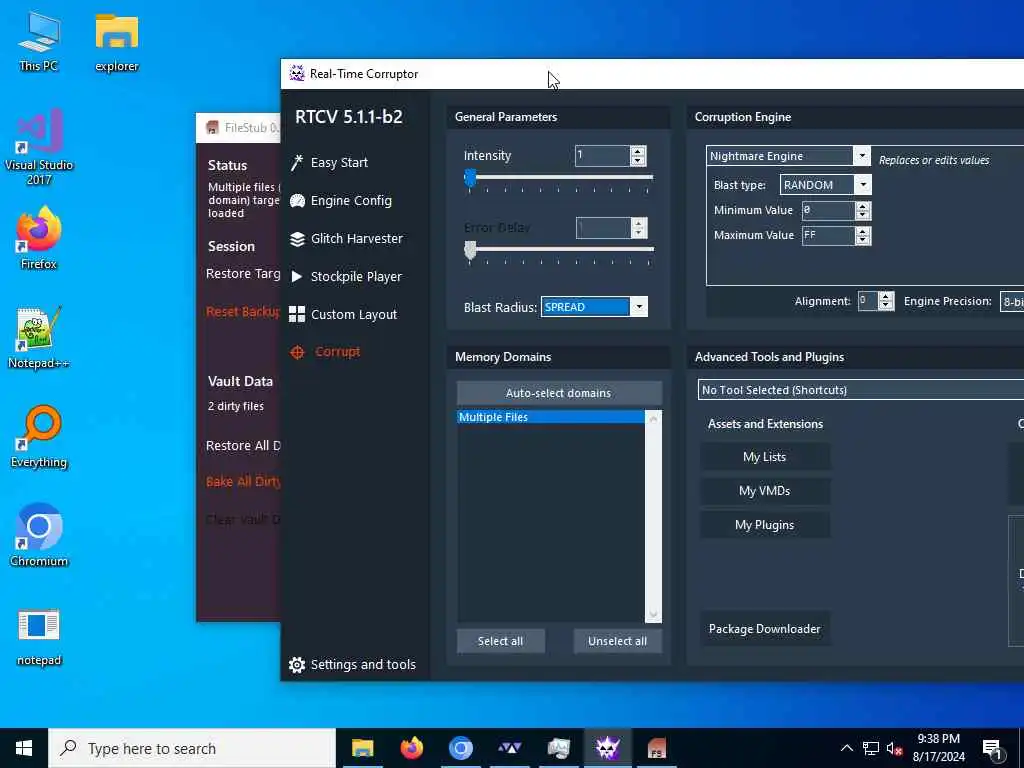Open My Plugins

(765, 525)
